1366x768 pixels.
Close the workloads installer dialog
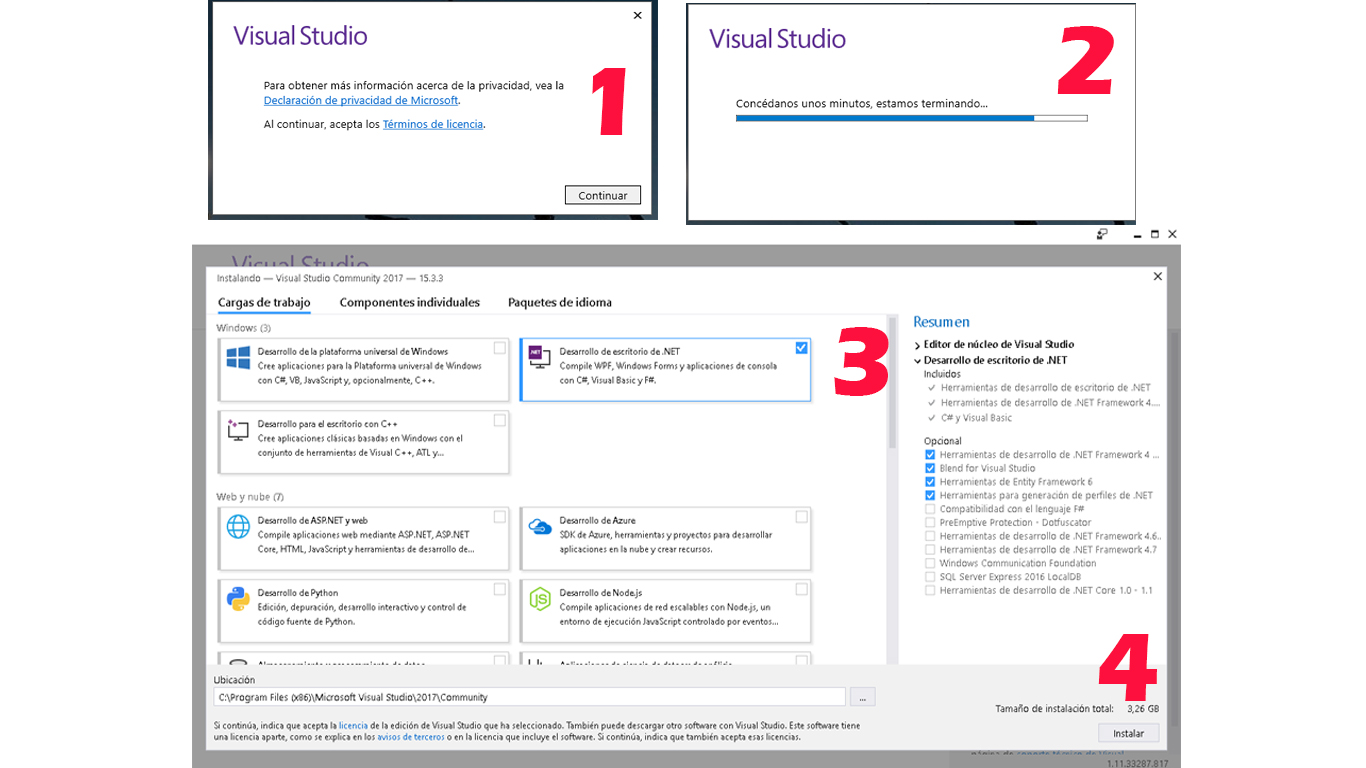click(1158, 276)
